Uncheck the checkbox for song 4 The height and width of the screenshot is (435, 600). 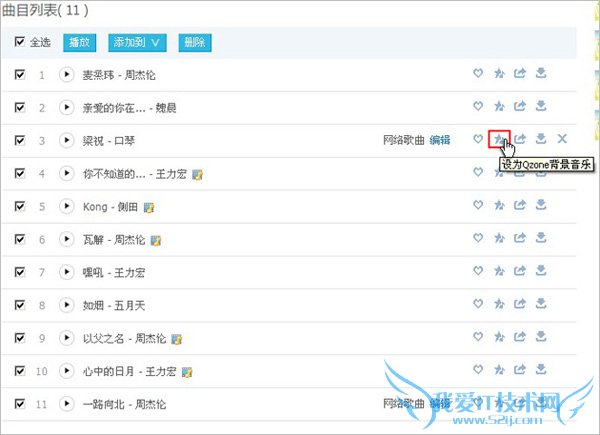click(x=20, y=173)
